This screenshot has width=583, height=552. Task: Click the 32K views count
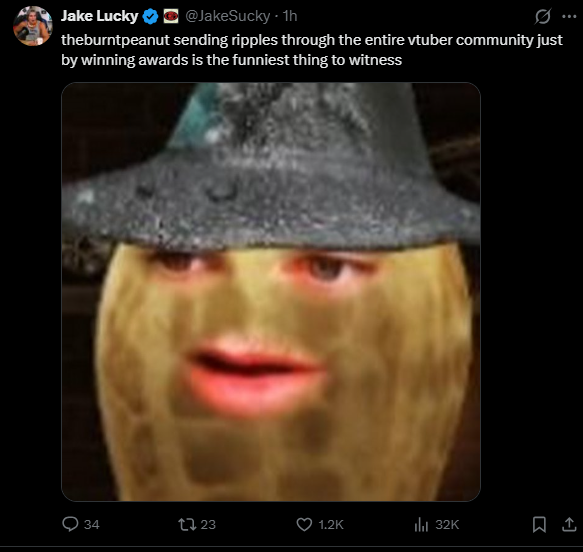pyautogui.click(x=447, y=524)
